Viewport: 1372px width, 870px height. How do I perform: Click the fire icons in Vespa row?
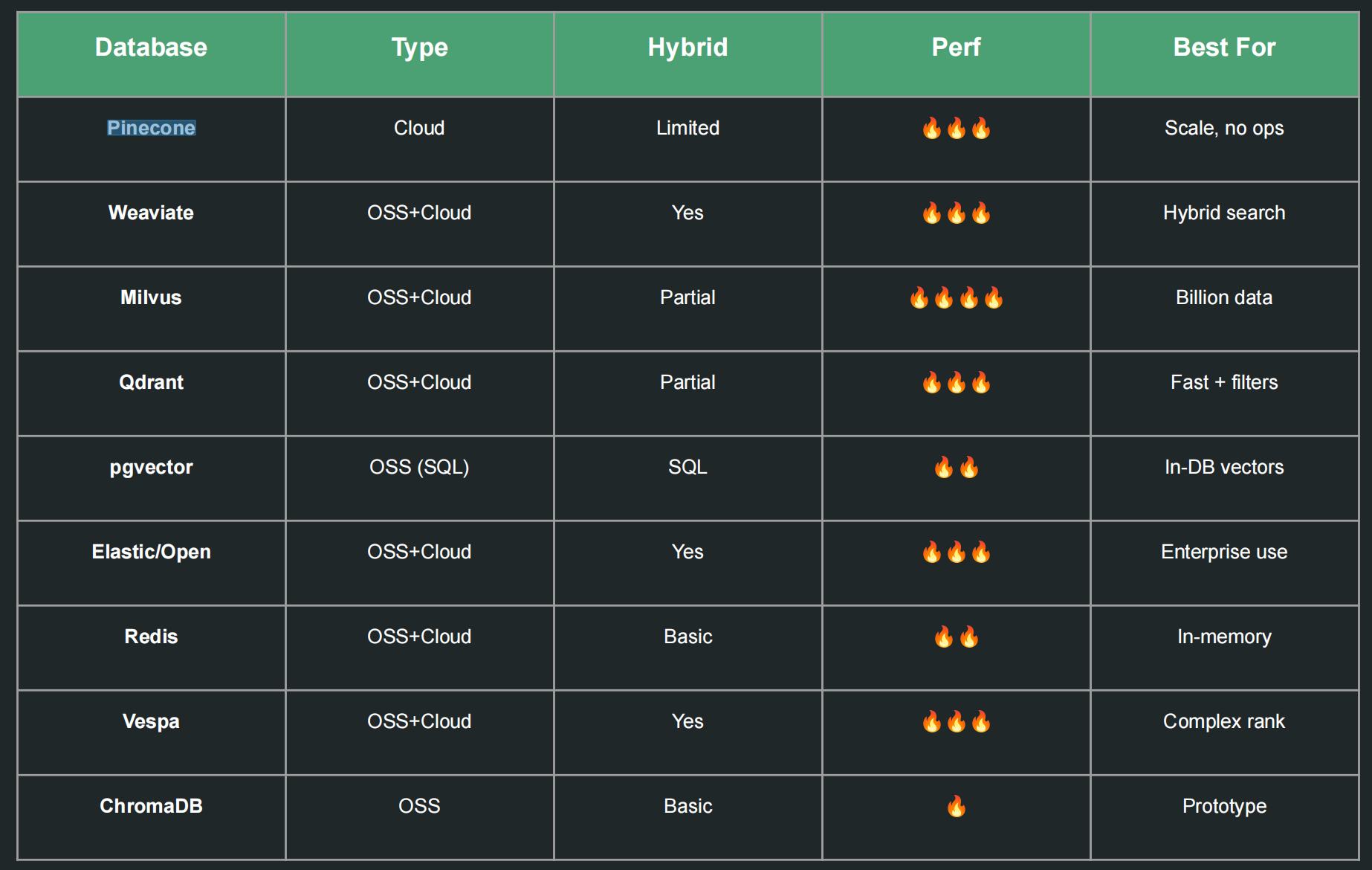coord(956,721)
